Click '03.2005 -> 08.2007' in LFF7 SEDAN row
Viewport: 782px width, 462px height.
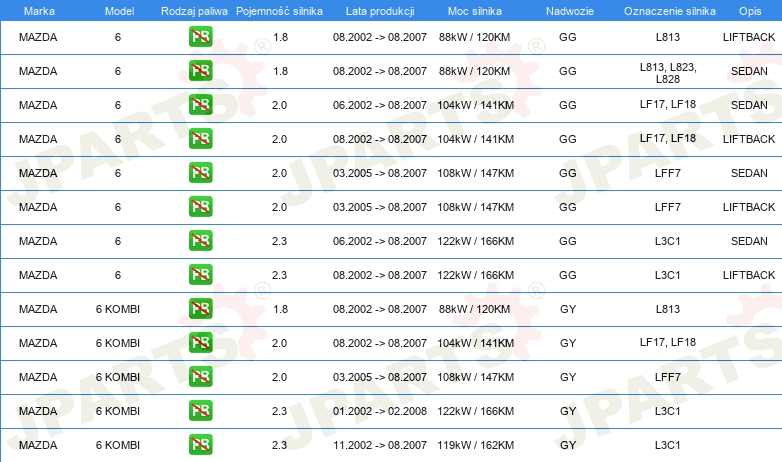(x=380, y=173)
